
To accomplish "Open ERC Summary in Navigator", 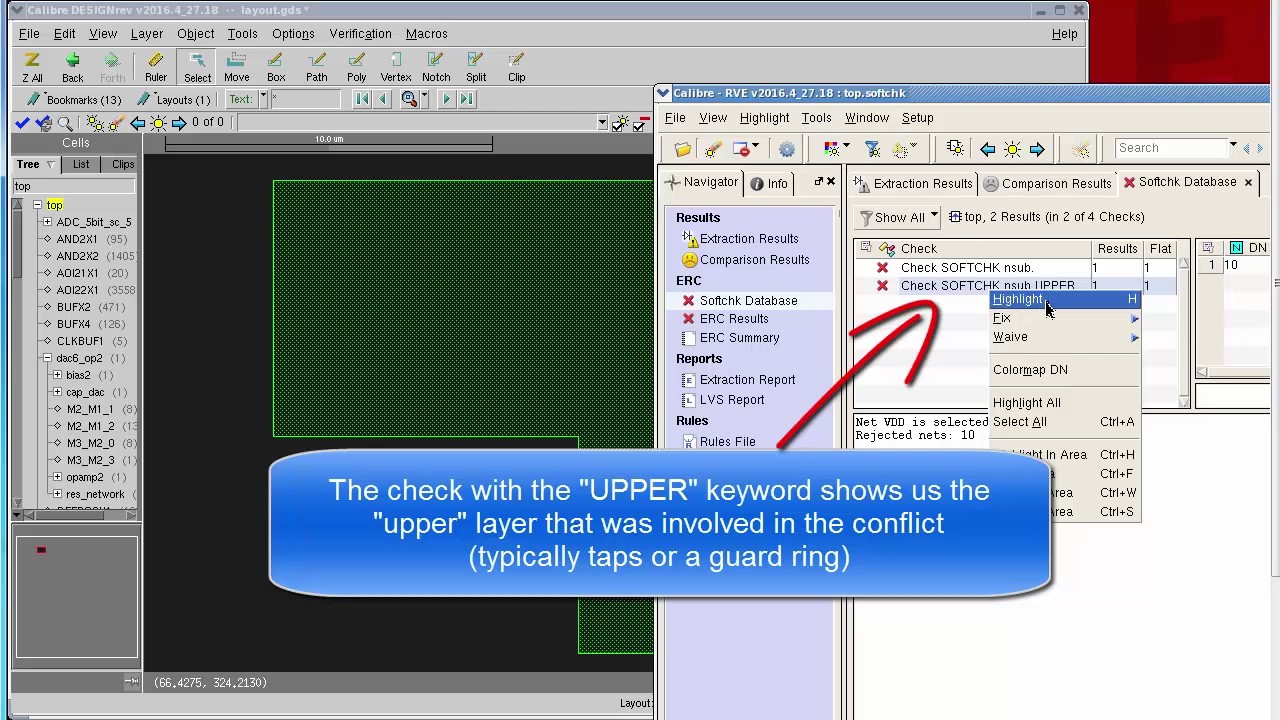I will (x=739, y=338).
